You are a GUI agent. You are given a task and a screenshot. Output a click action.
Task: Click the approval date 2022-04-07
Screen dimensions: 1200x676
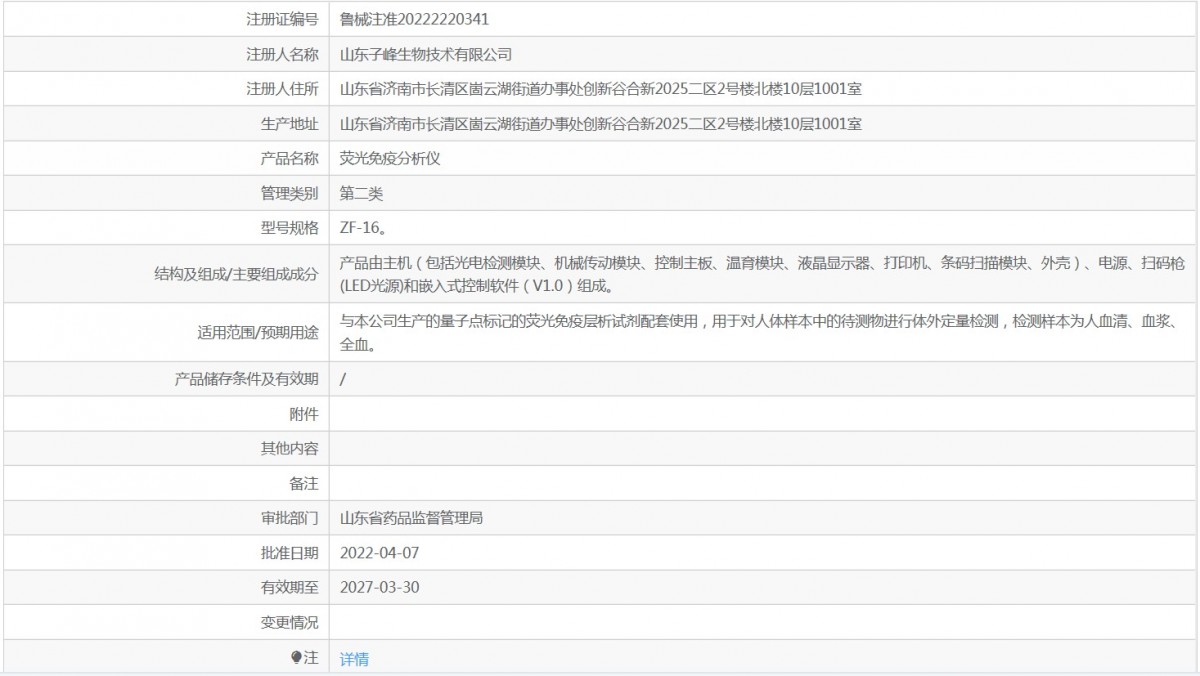point(379,552)
